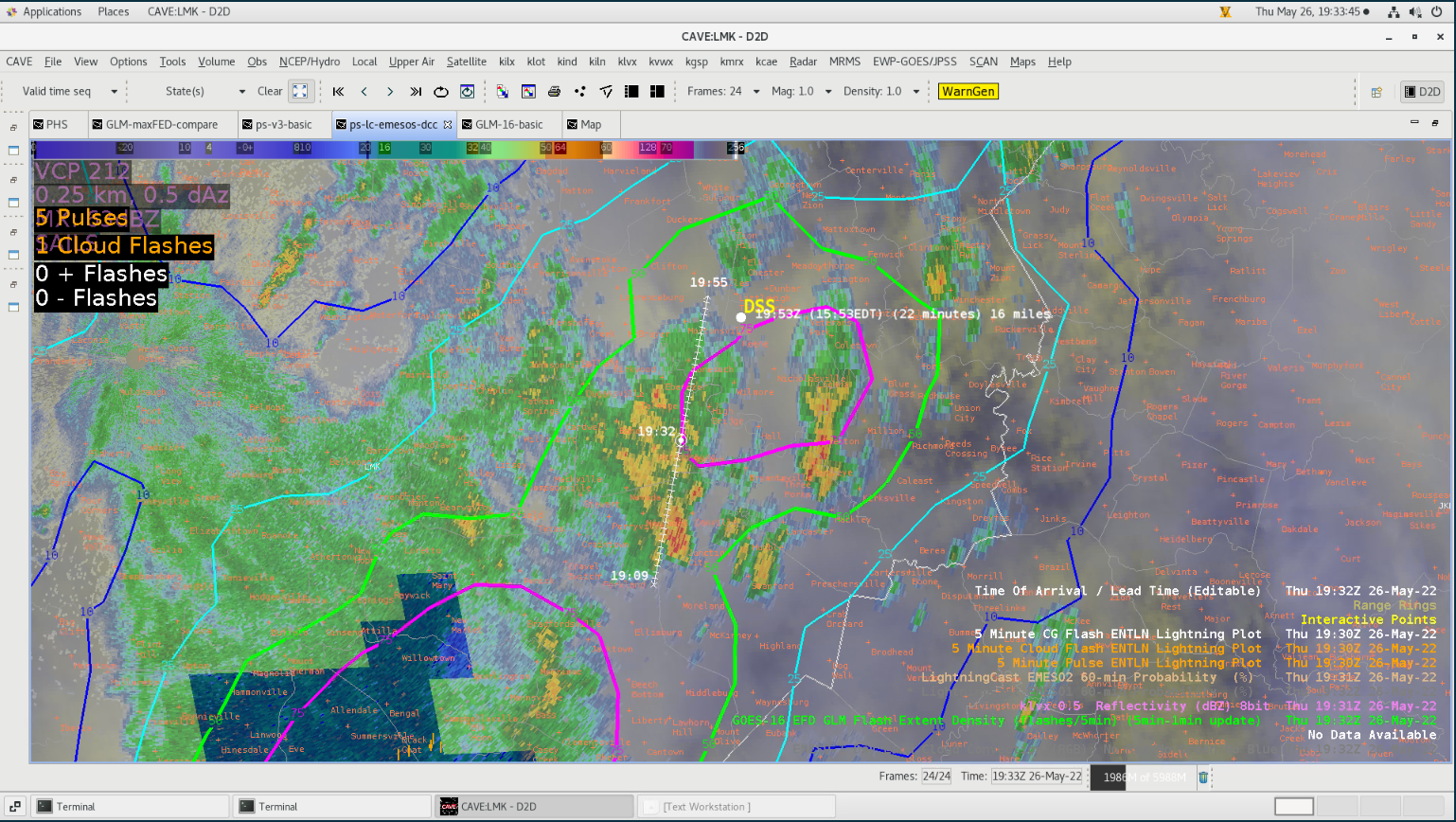Open the NCEP/Hydro menu
1456x822 pixels.
pos(310,62)
